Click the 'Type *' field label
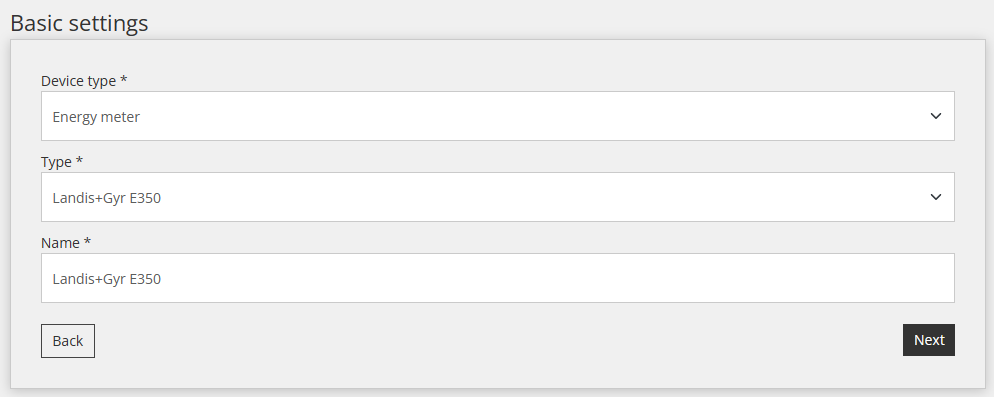This screenshot has height=397, width=994. pos(62,162)
